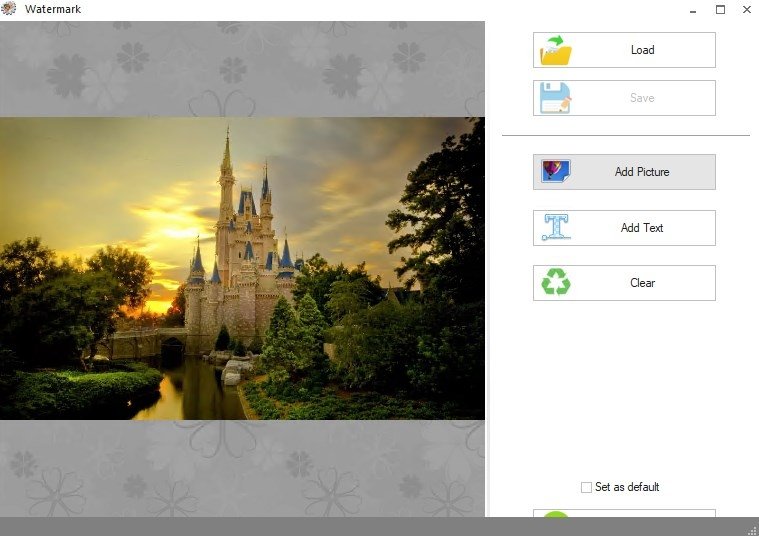Click the Clear label
The width and height of the screenshot is (759, 536).
tap(642, 283)
